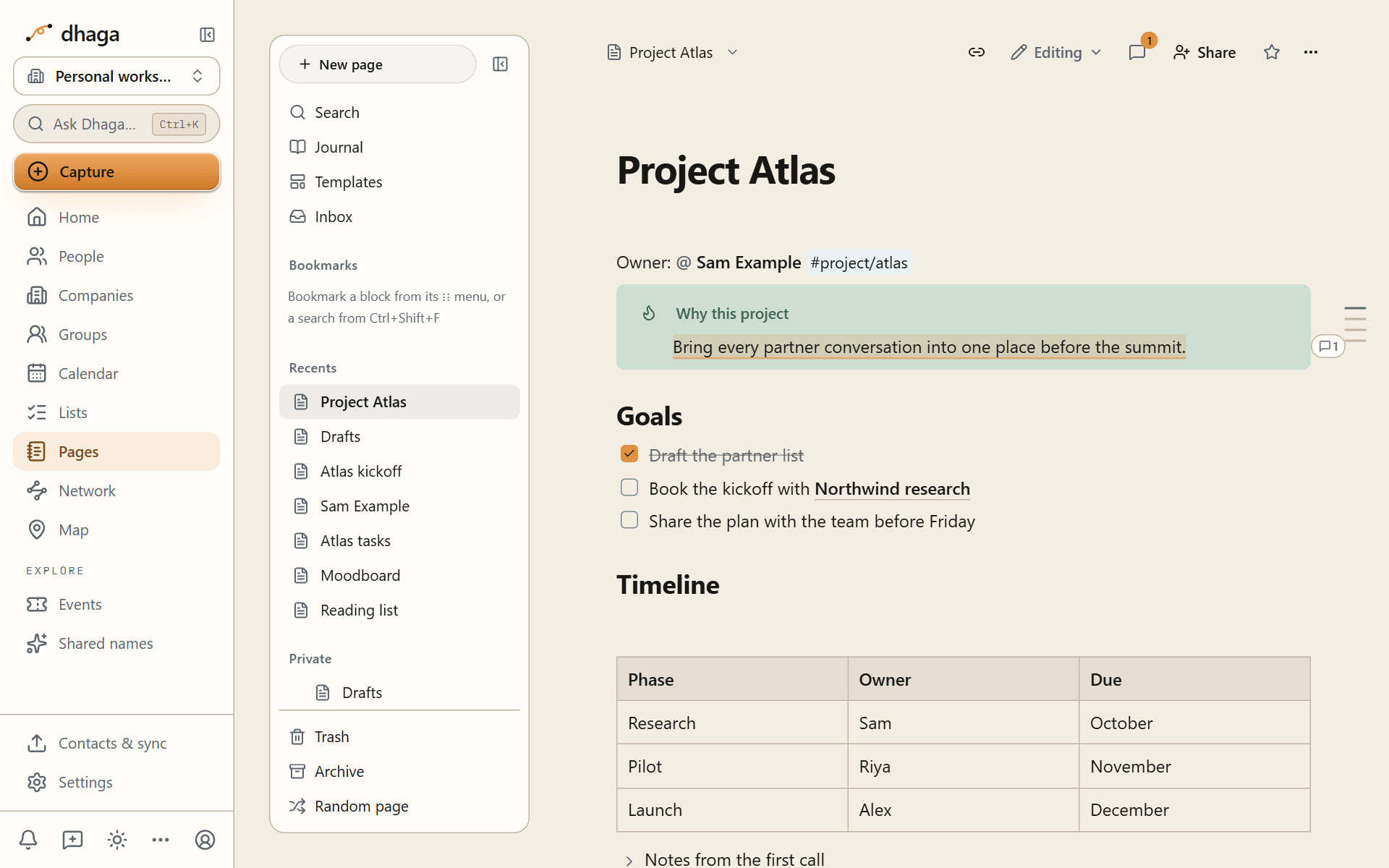Open Sam Example page in Recents
The width and height of the screenshot is (1389, 868).
point(399,506)
